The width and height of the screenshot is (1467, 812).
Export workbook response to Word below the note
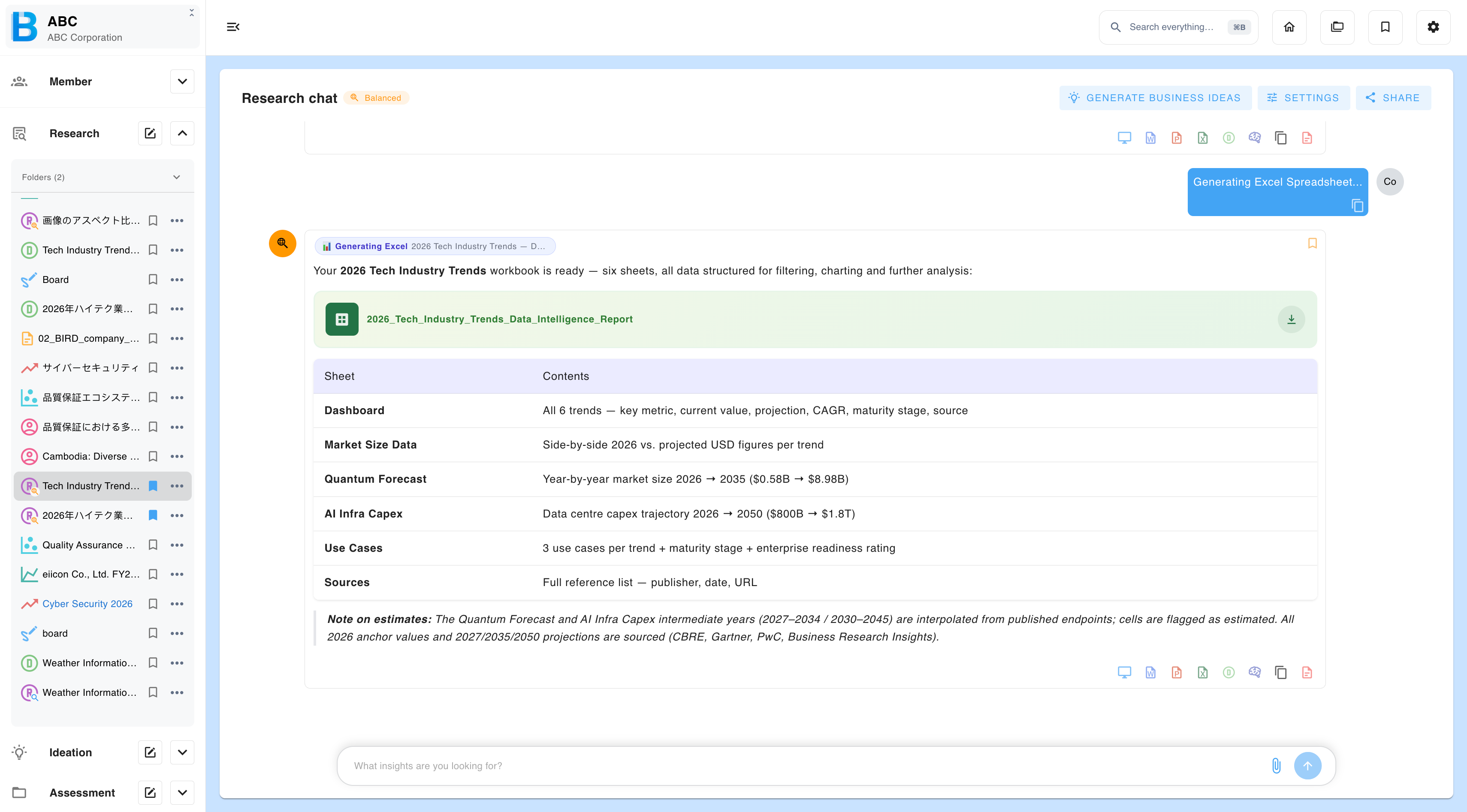1150,673
